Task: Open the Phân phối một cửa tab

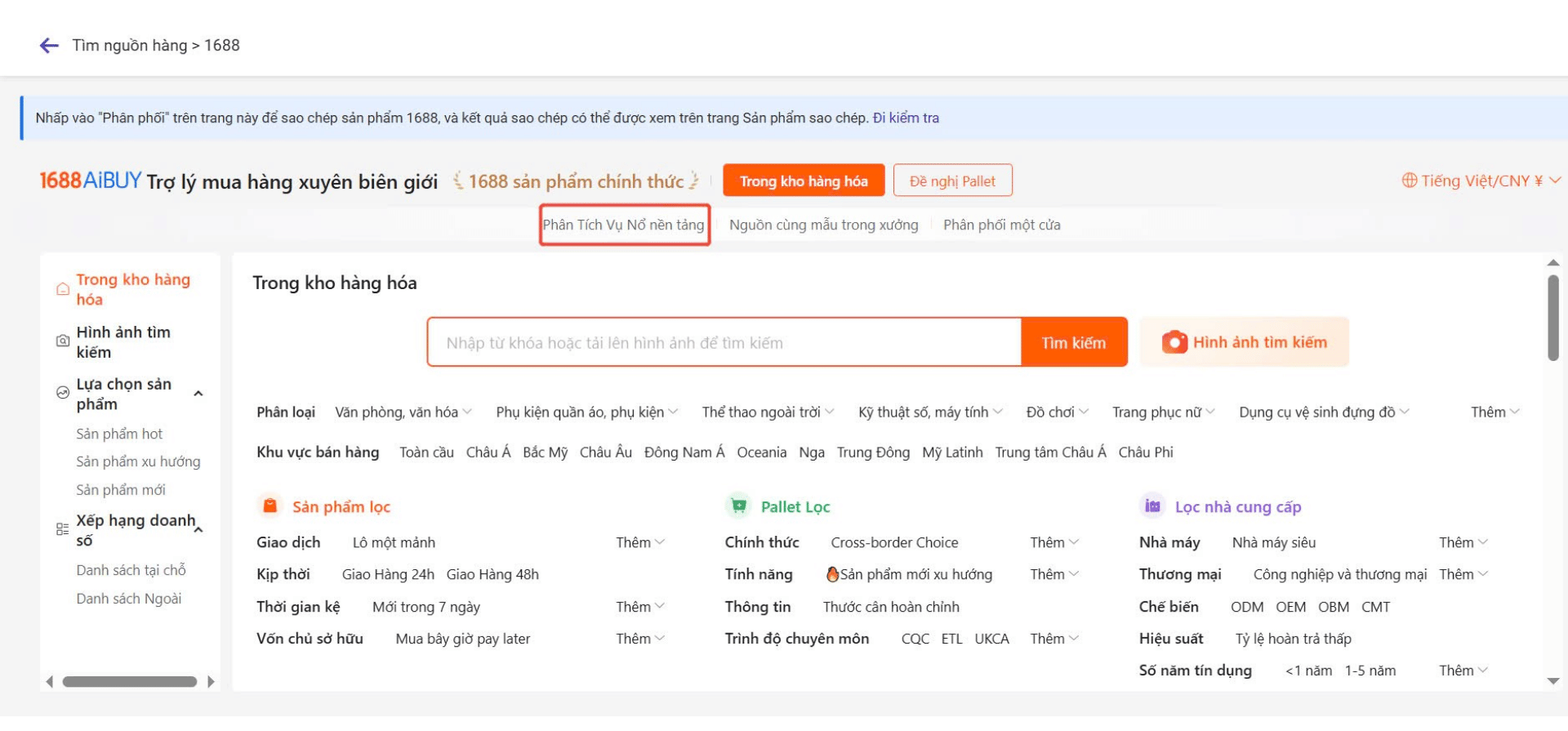Action: [1001, 225]
